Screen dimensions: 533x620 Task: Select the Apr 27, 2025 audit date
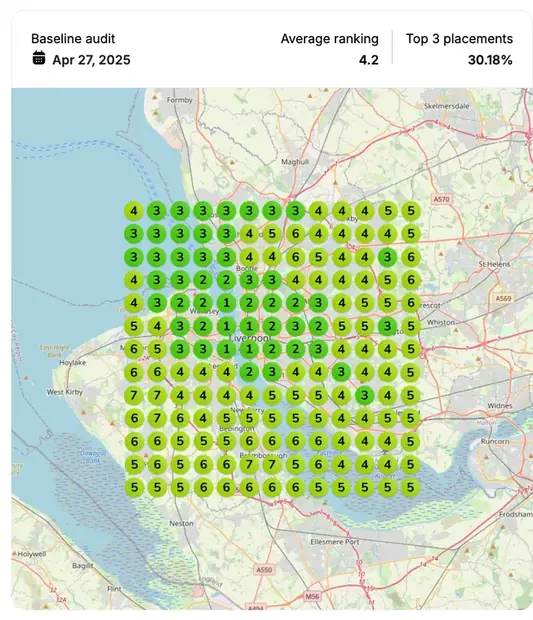pos(91,60)
